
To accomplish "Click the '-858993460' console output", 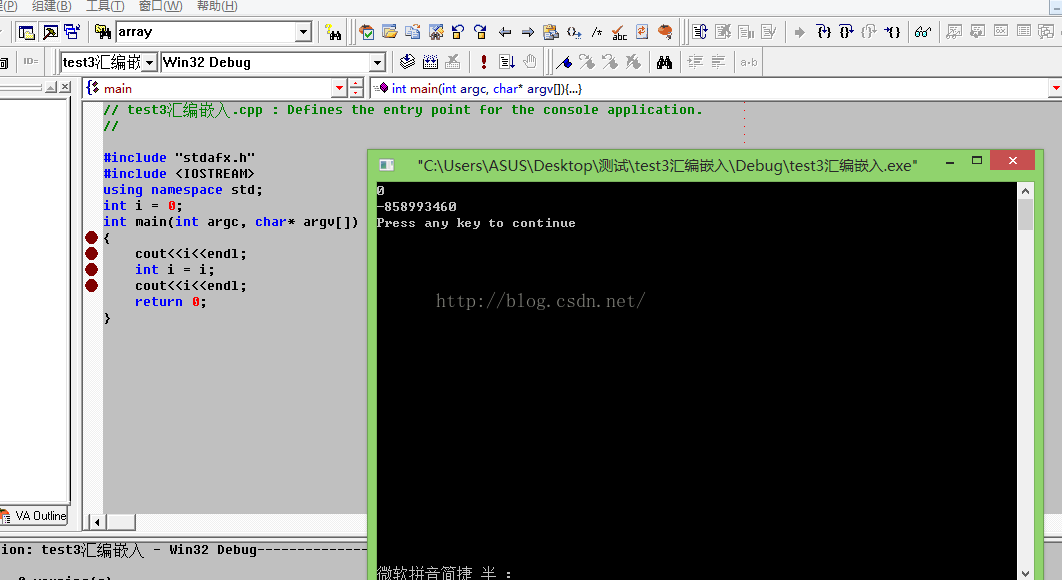I will (417, 207).
